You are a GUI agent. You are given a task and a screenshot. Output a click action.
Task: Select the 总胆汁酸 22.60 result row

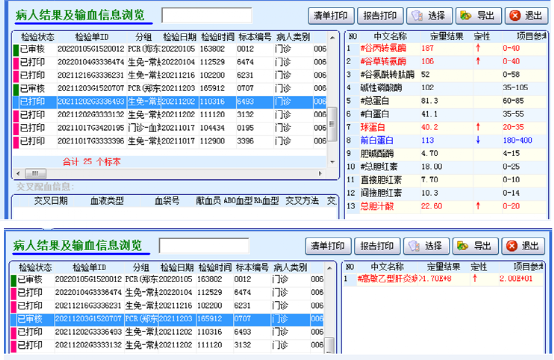[446, 206]
